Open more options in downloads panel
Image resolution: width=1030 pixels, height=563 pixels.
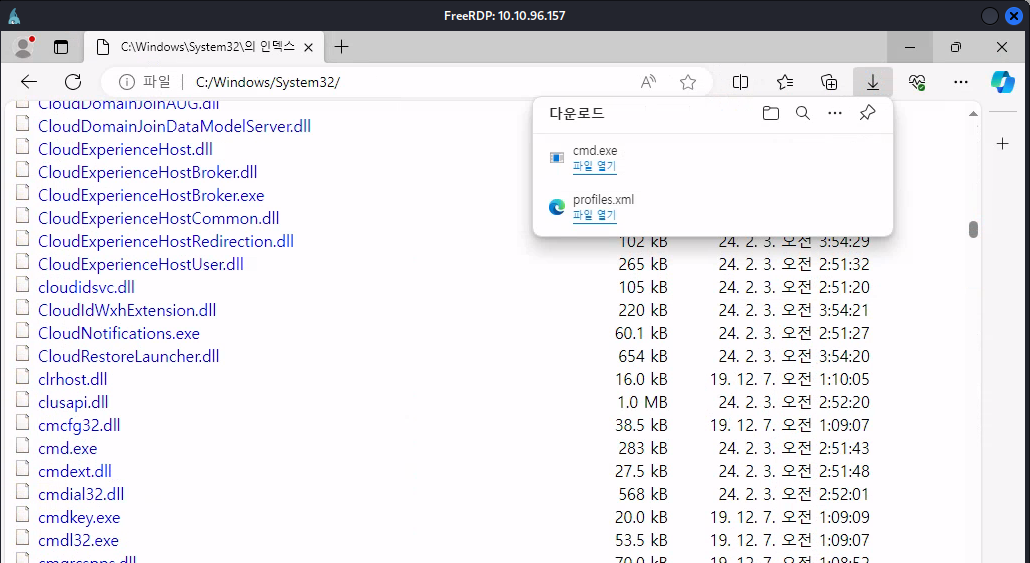click(835, 114)
